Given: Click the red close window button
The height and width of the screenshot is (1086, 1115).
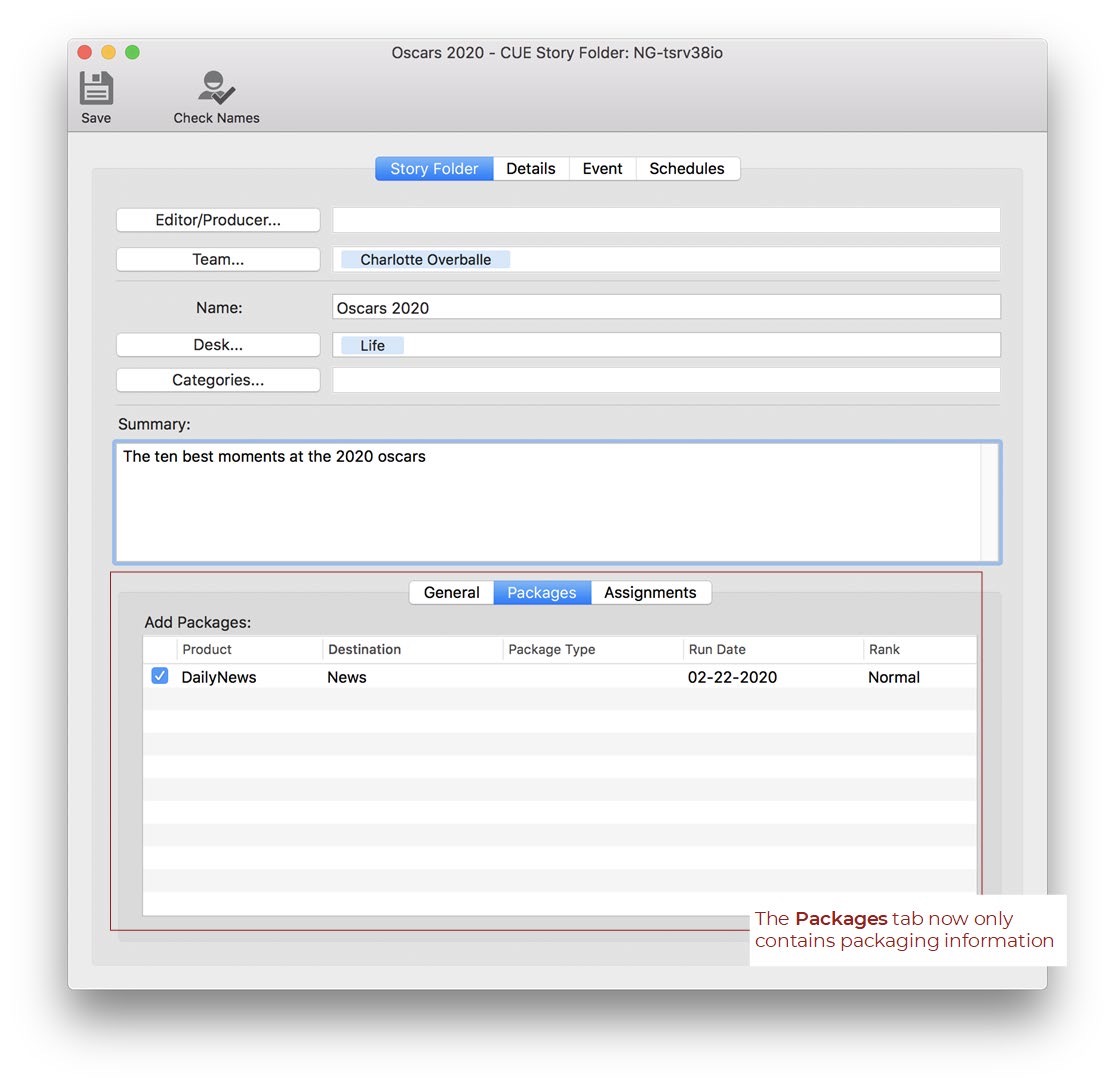Looking at the screenshot, I should tap(85, 53).
